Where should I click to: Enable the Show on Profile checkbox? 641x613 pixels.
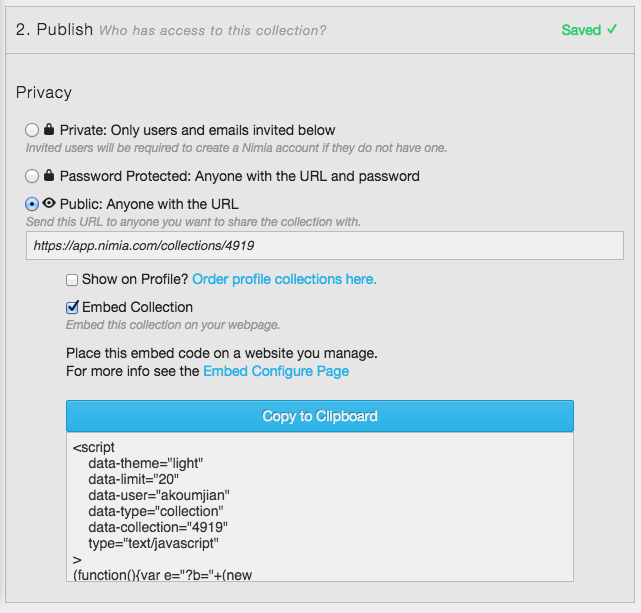click(72, 280)
